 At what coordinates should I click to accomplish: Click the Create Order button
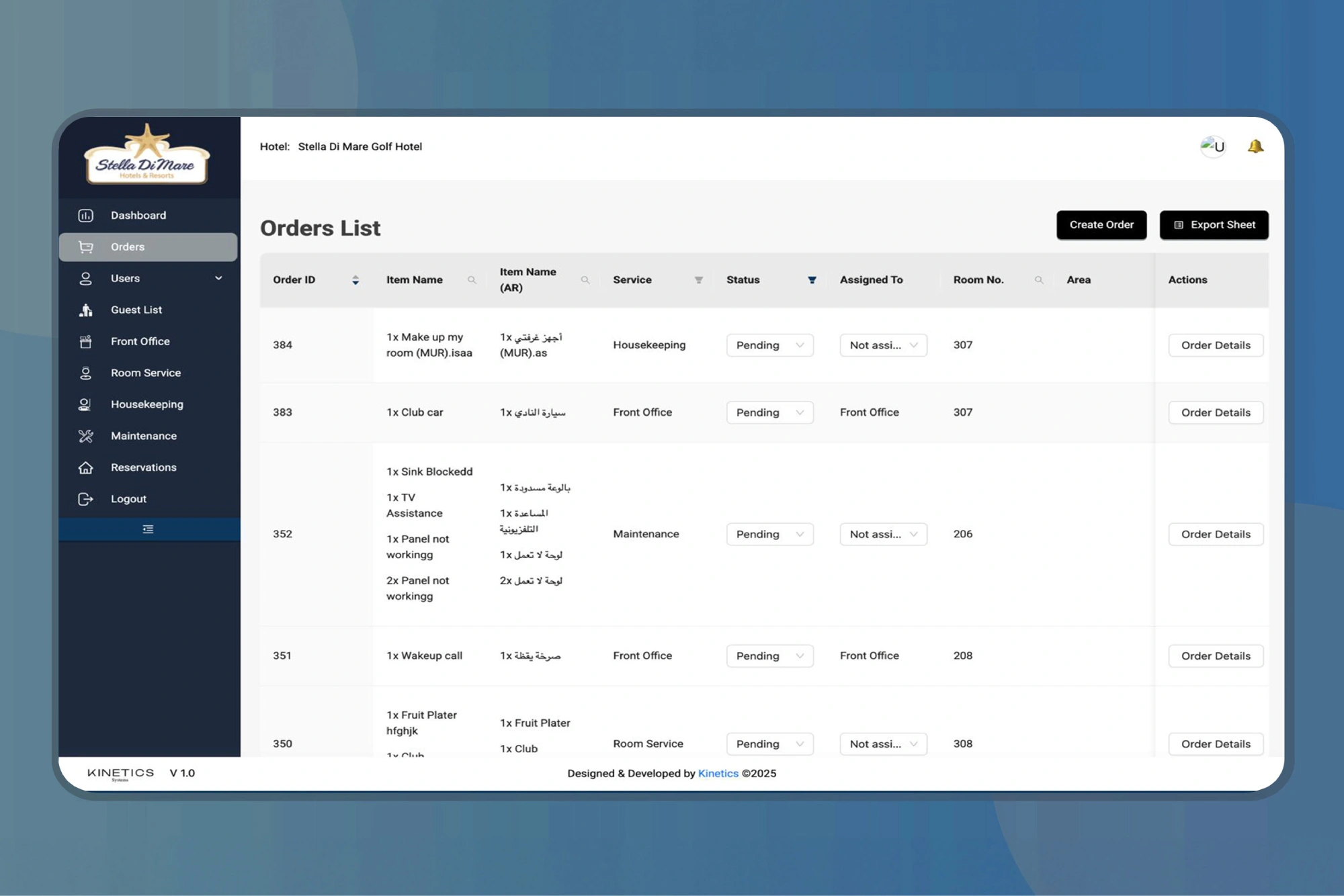1101,225
